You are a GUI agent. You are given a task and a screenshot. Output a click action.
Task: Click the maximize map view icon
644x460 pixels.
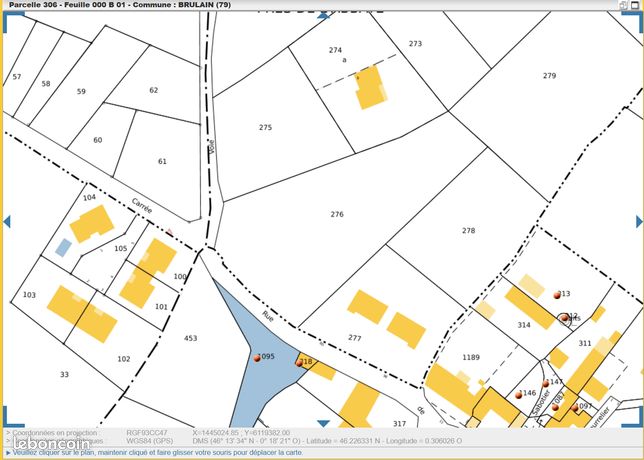pyautogui.click(x=635, y=5)
